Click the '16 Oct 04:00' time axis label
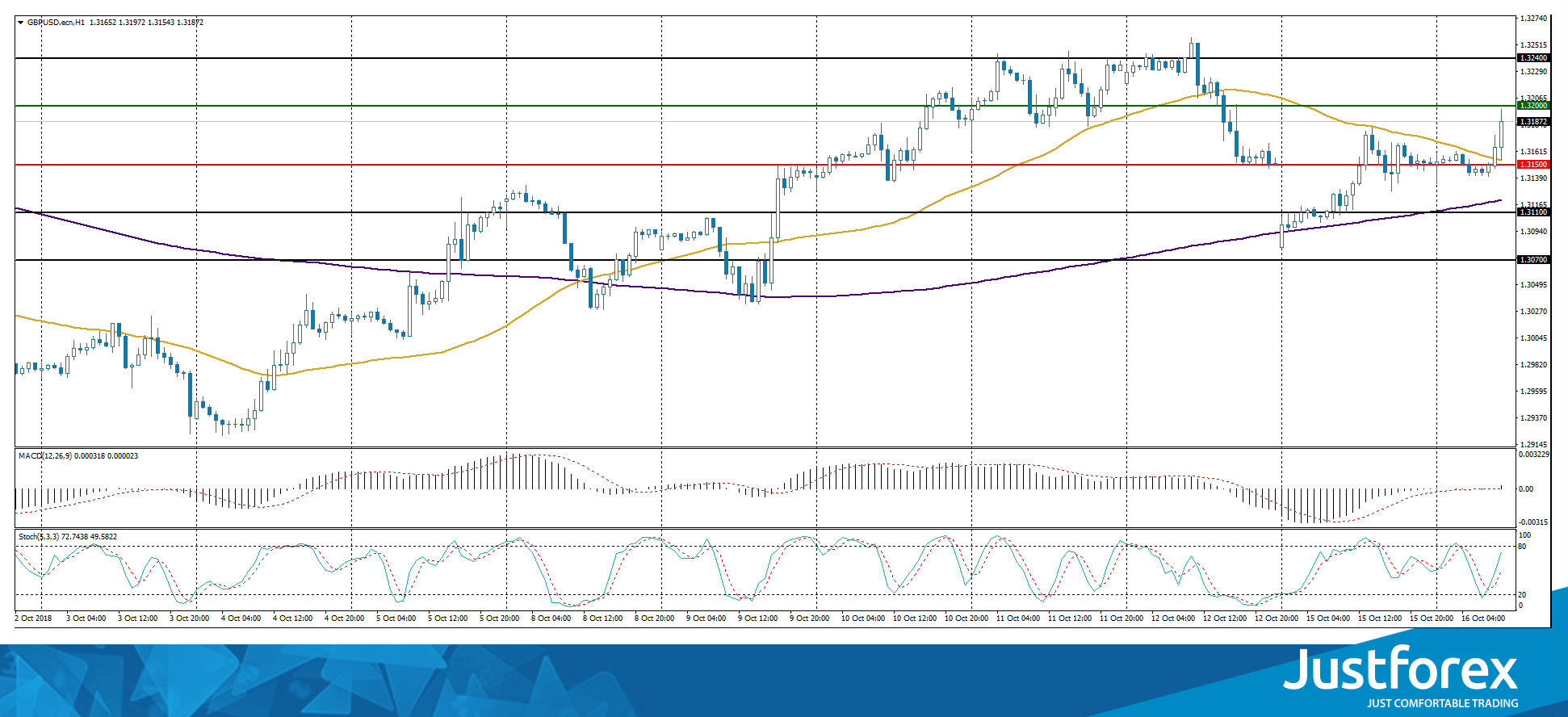1568x717 pixels. (x=1483, y=618)
